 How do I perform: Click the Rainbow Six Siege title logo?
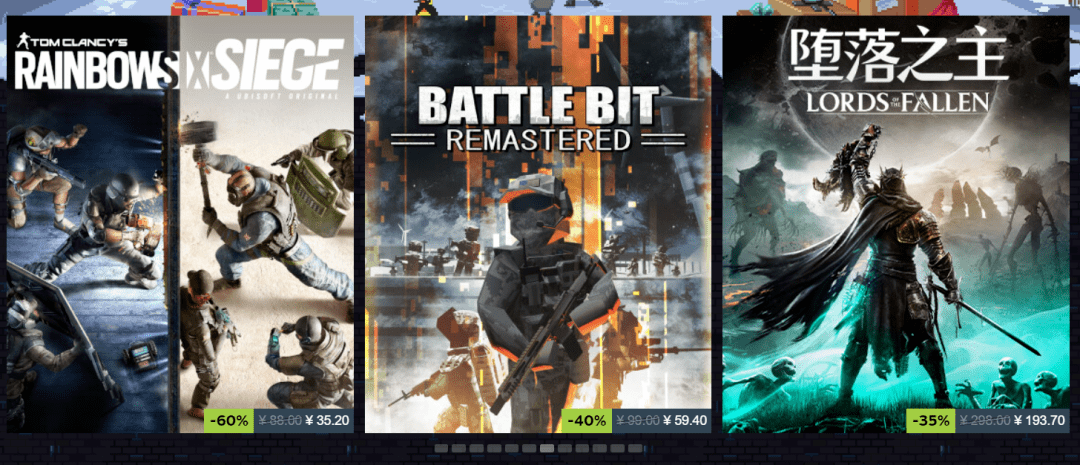tap(179, 63)
